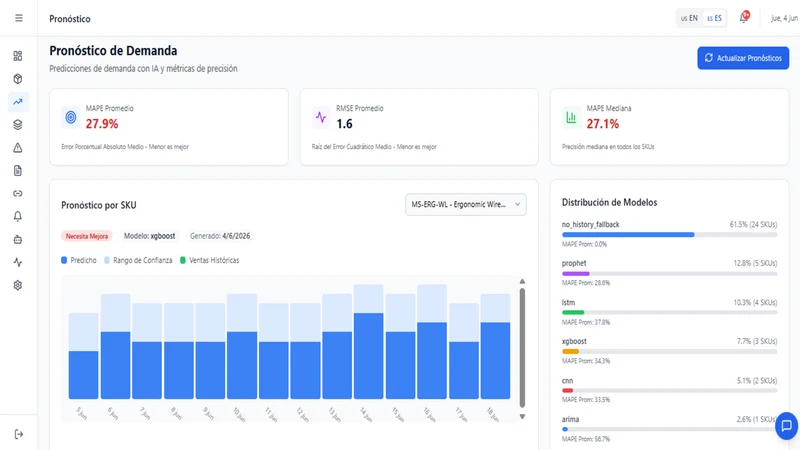Click the prophet model name
Screen dimensions: 800x450
coord(574,263)
